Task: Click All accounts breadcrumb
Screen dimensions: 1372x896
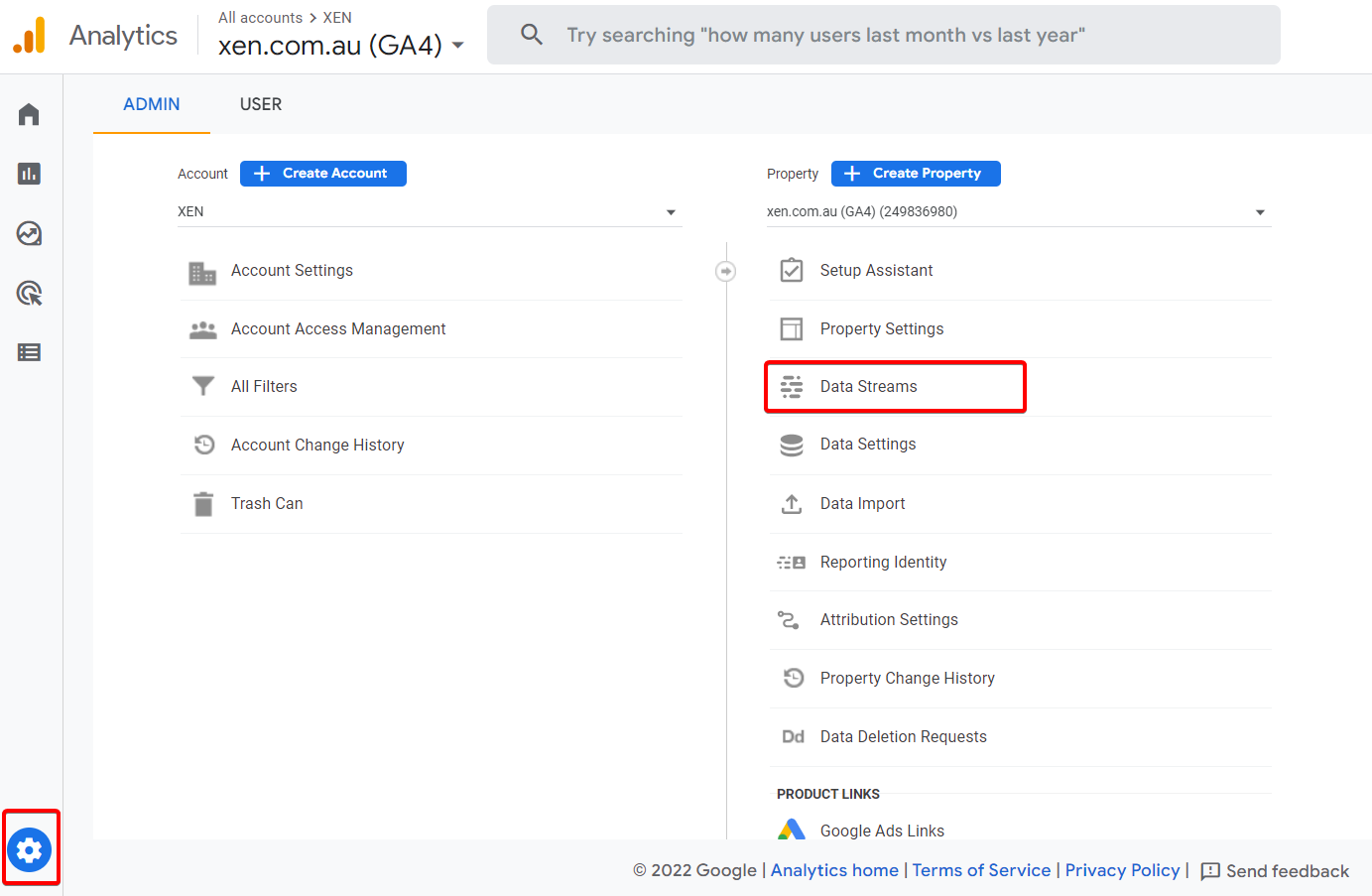Action: pos(260,17)
